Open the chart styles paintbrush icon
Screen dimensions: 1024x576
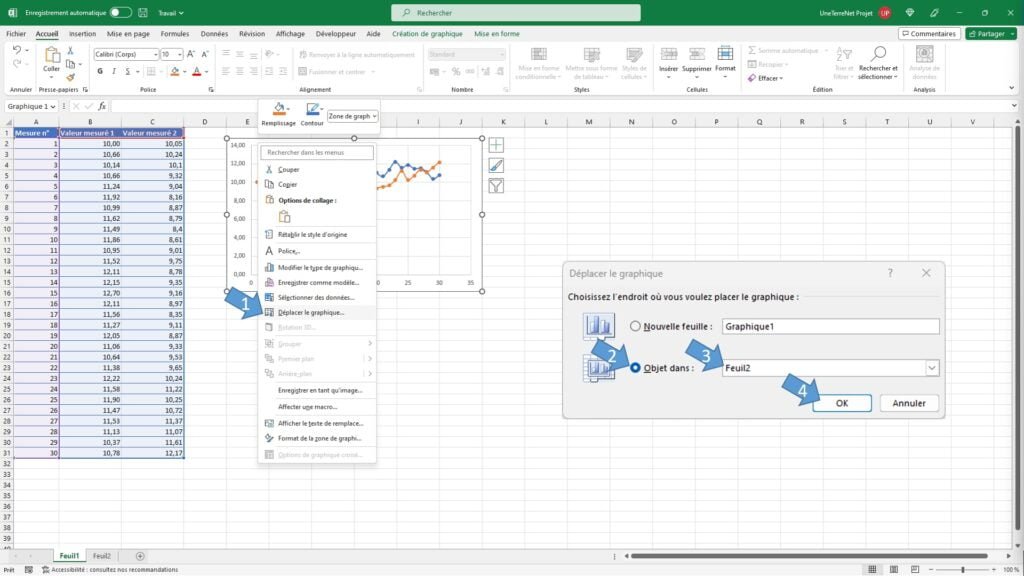pos(496,166)
